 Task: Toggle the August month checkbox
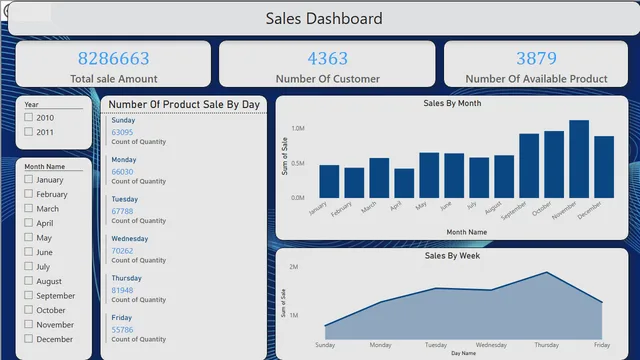[x=29, y=280]
